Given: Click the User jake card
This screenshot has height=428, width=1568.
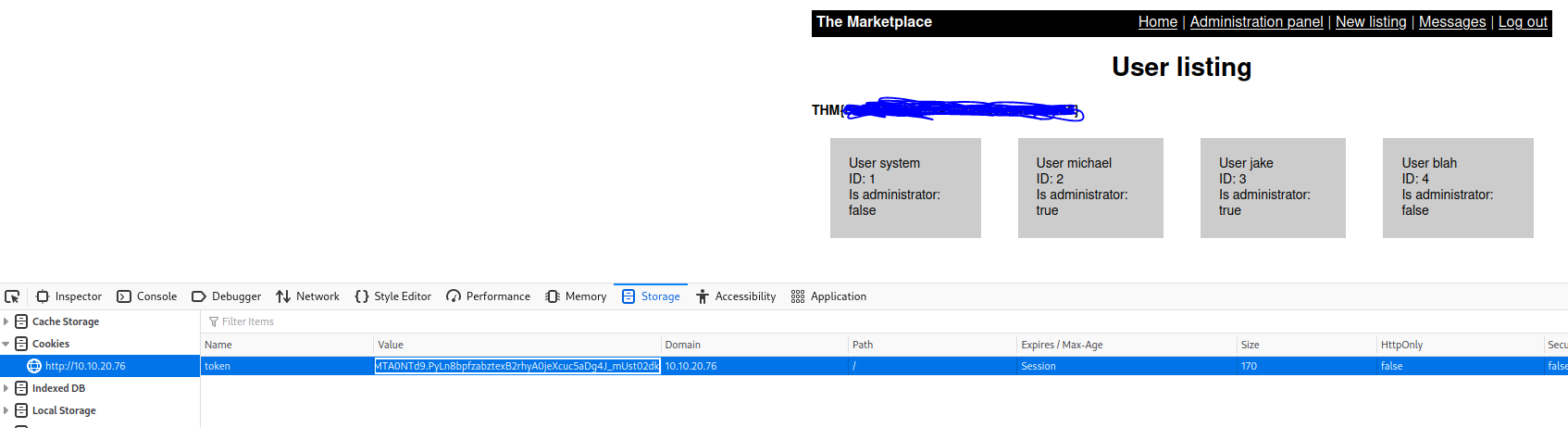Looking at the screenshot, I should tap(1273, 188).
